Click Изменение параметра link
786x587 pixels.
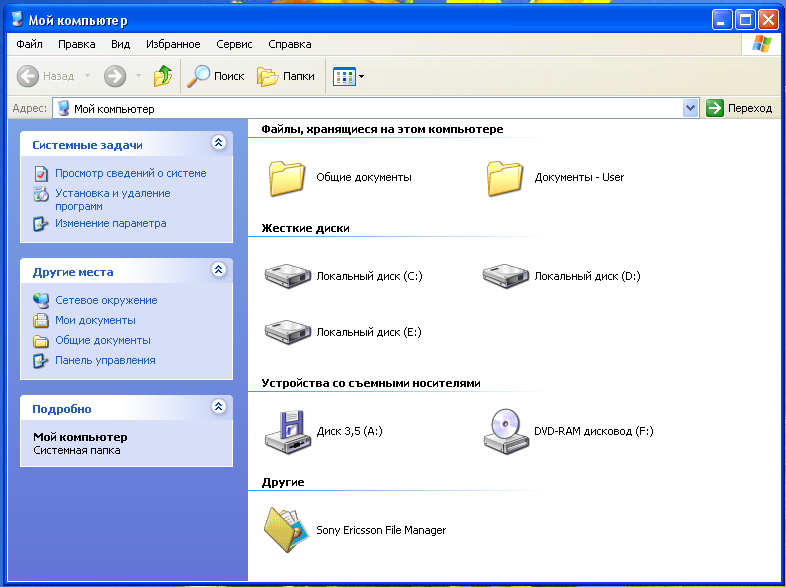(111, 223)
